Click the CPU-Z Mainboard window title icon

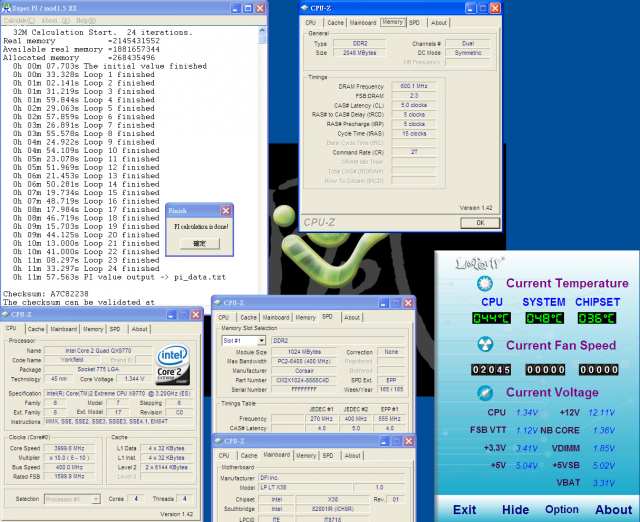[x=218, y=441]
